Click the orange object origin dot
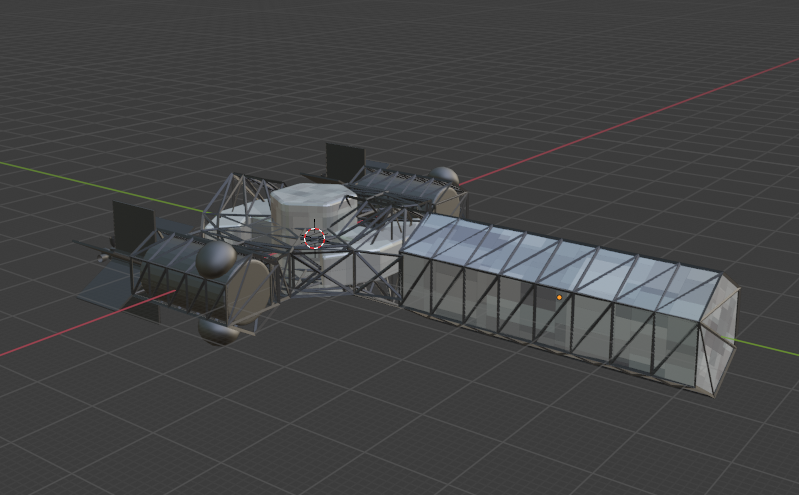Viewport: 799px width, 495px height. [559, 297]
